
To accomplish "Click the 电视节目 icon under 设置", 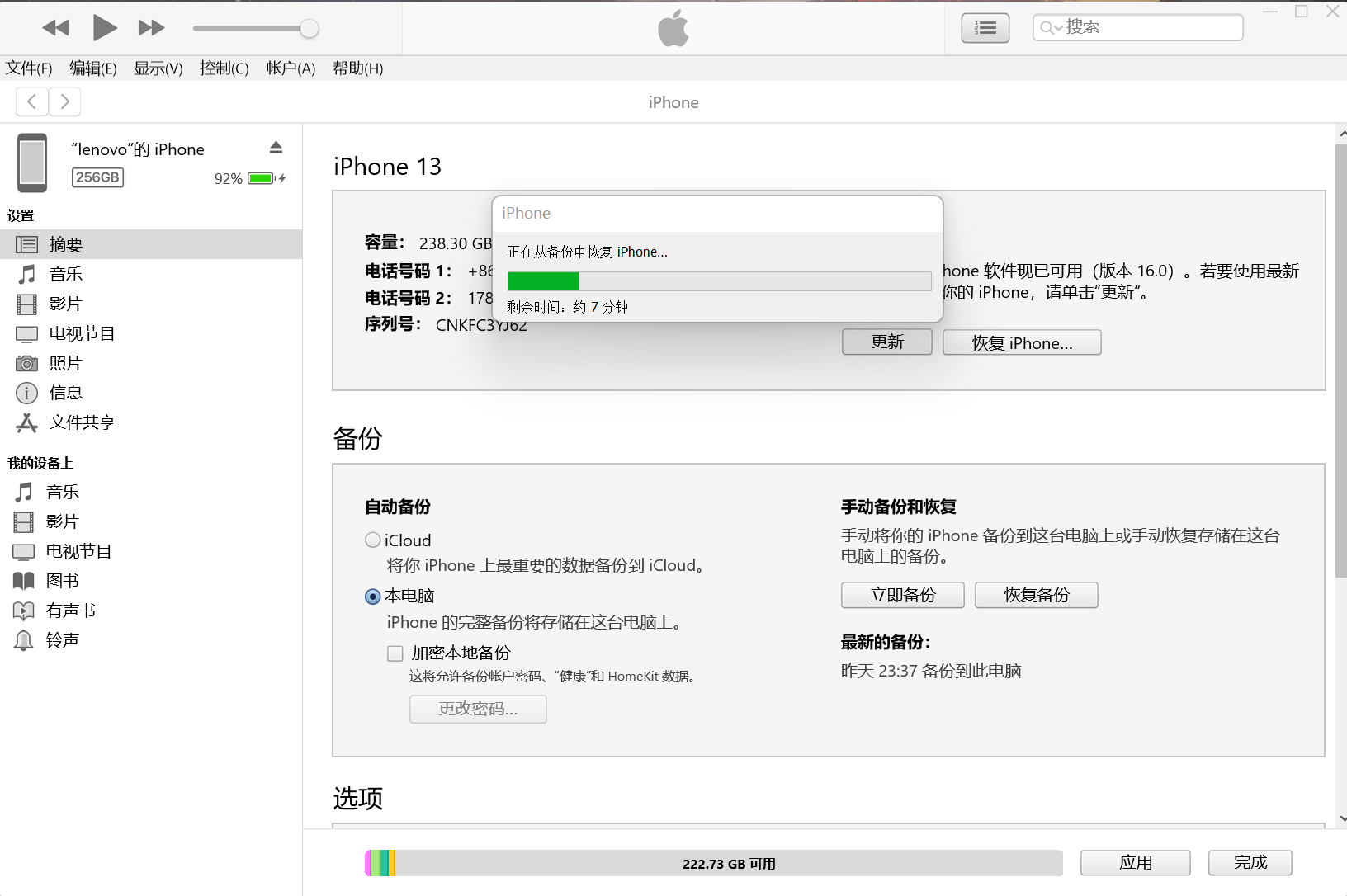I will 26,334.
